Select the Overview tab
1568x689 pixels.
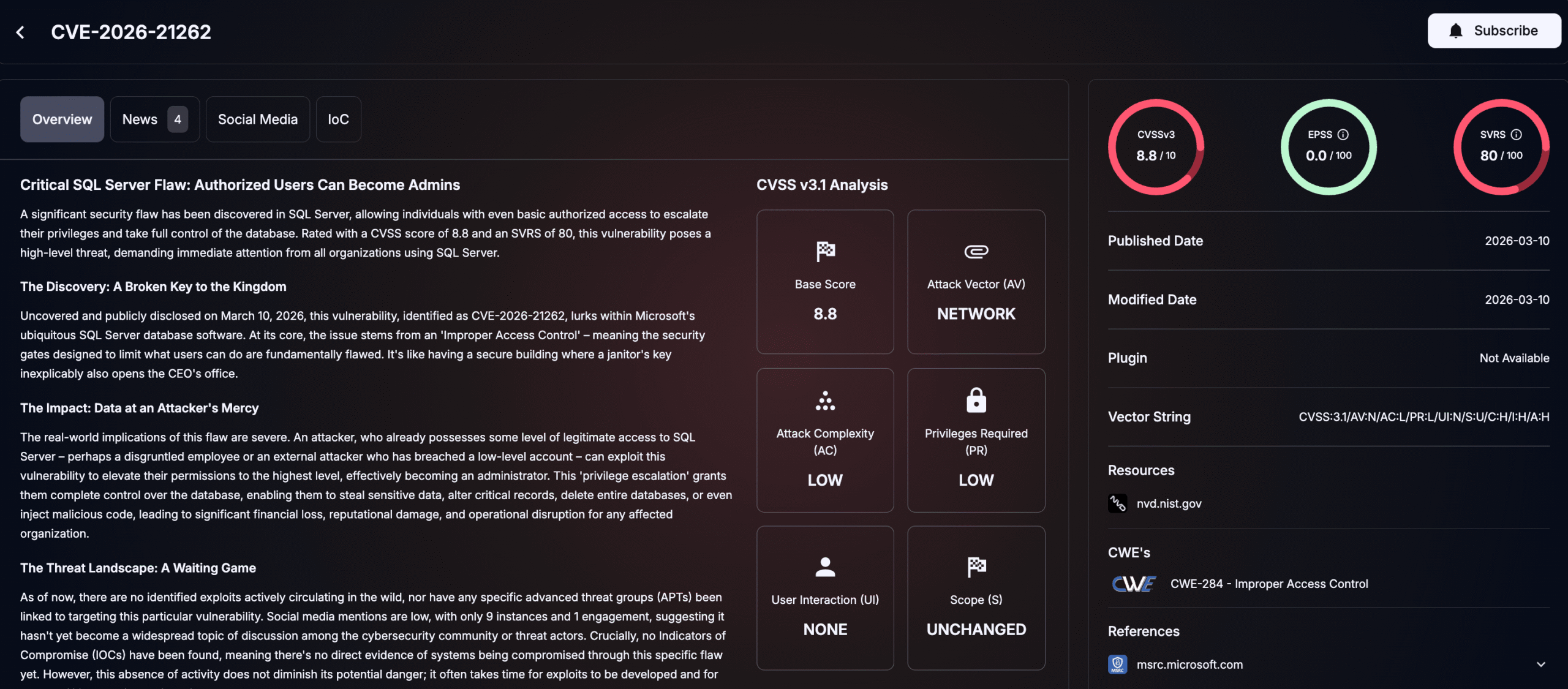click(62, 119)
